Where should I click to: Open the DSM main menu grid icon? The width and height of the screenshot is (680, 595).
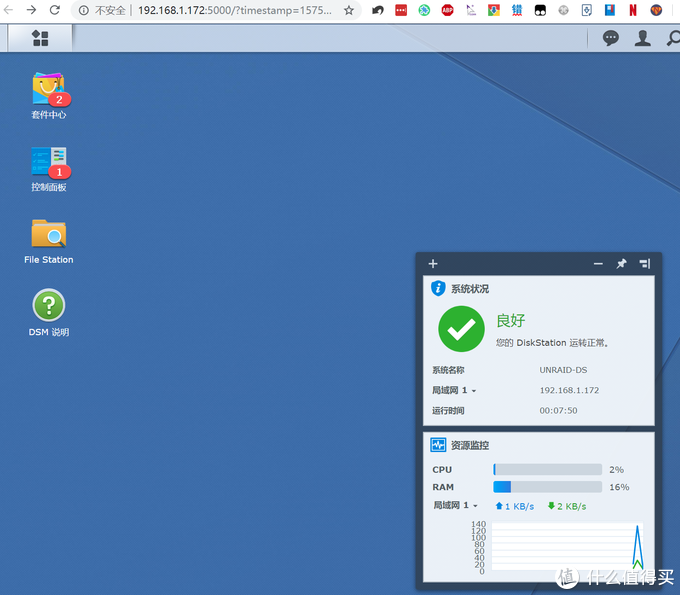(40, 38)
